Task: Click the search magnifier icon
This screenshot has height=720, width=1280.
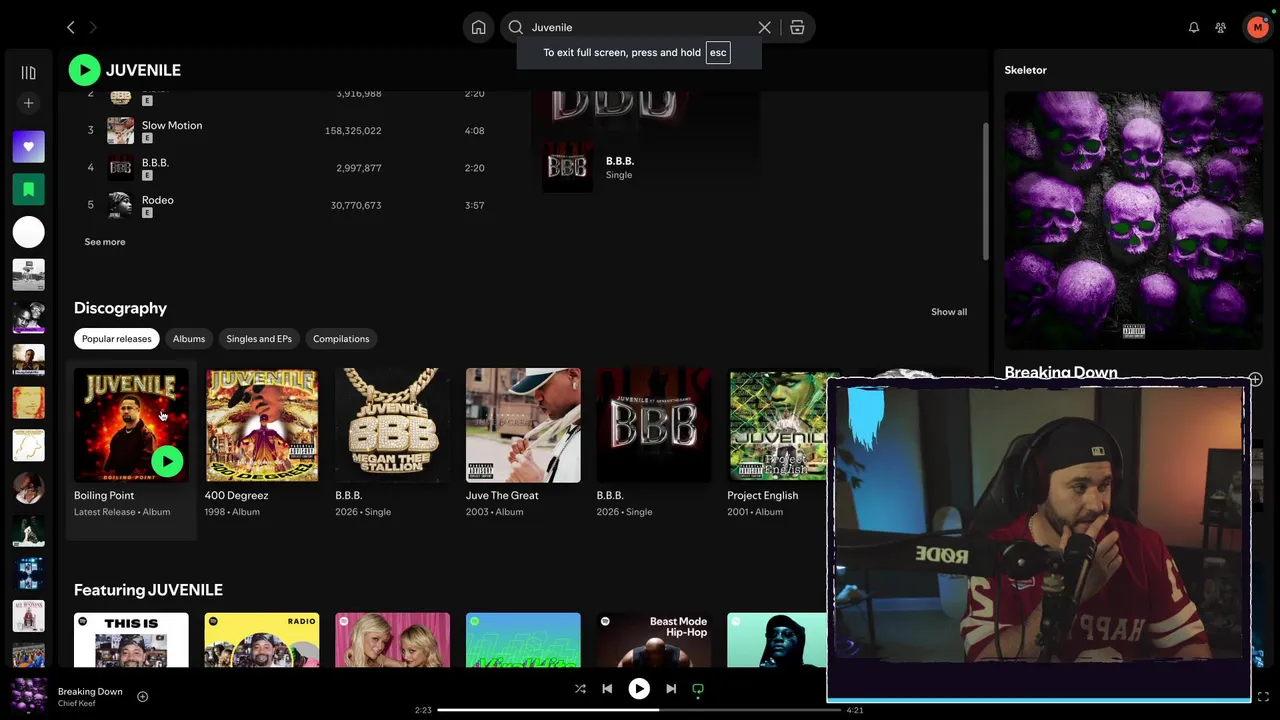Action: [x=516, y=28]
